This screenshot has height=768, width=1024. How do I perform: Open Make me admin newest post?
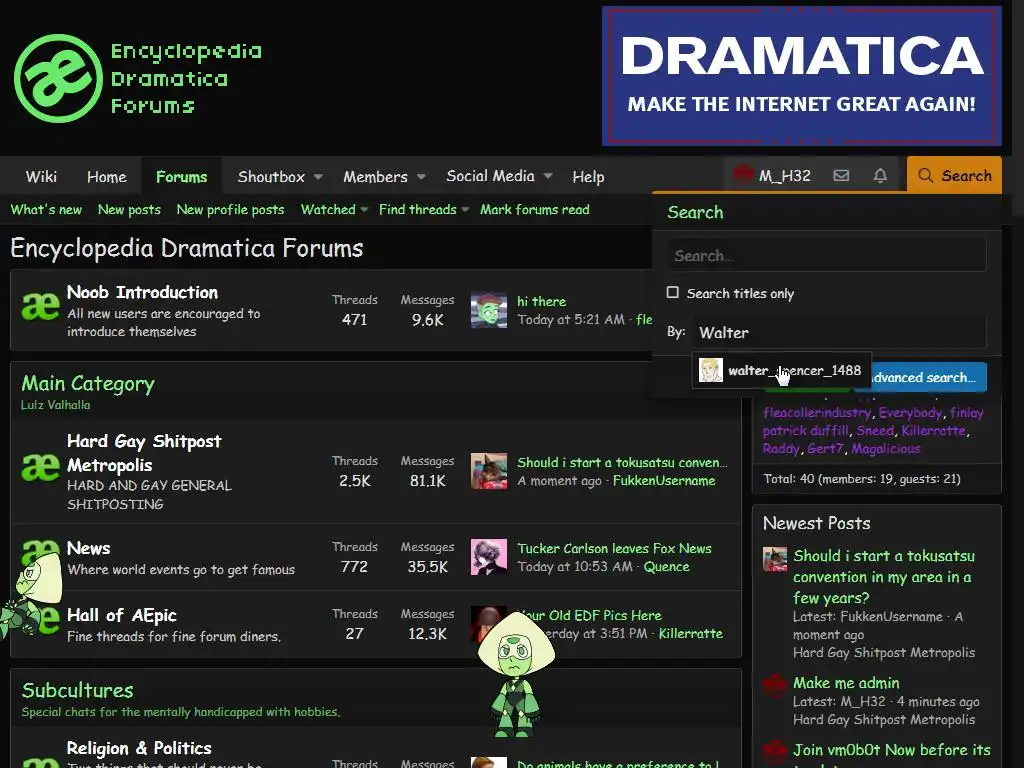(846, 682)
